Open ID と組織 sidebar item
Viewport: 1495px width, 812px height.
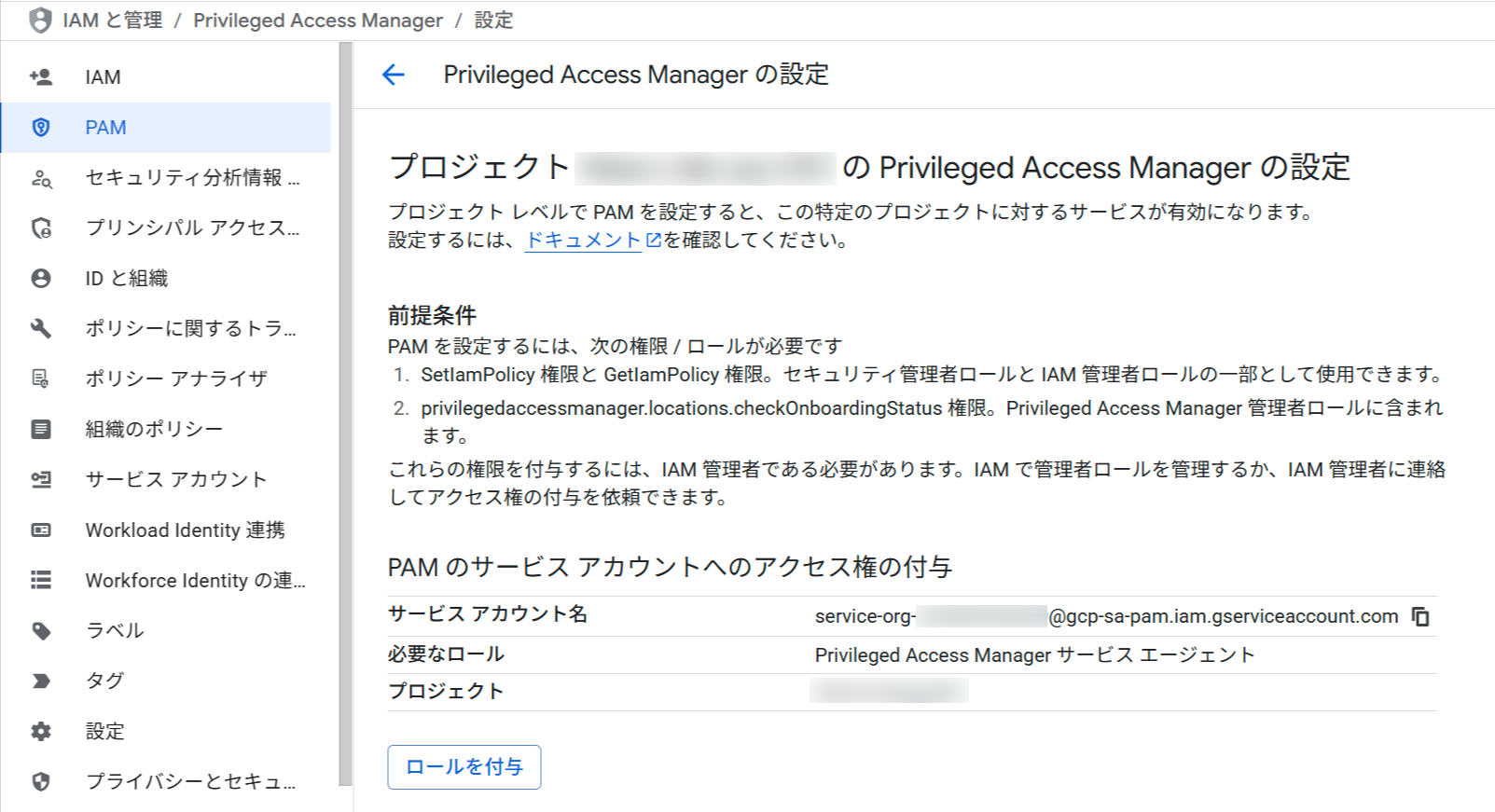(127, 279)
